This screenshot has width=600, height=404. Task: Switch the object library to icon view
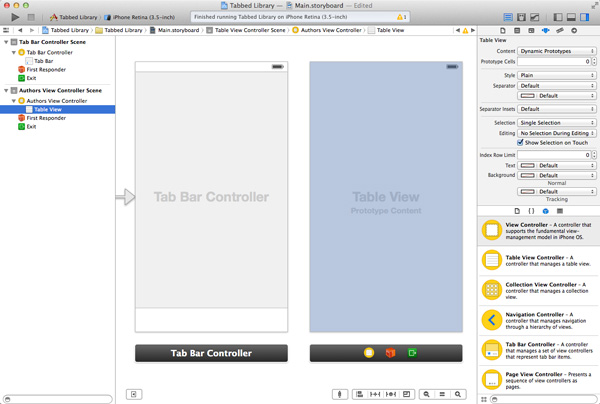coord(484,399)
